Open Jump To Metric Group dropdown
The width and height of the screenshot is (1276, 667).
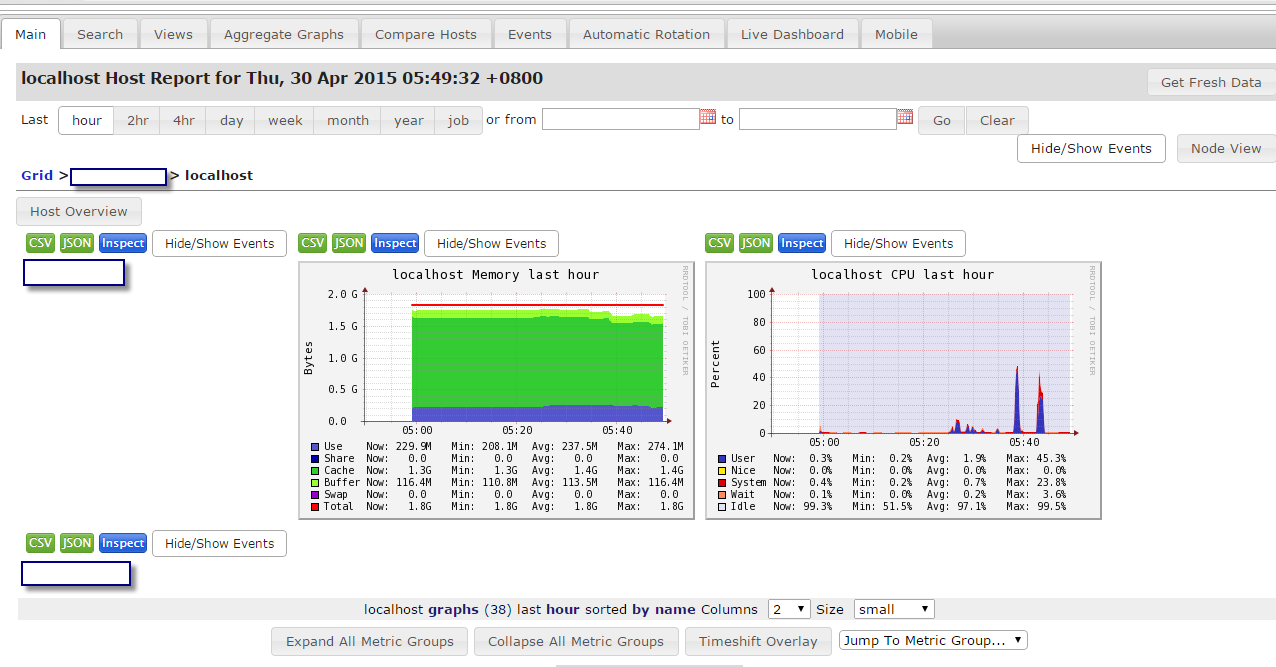(934, 640)
